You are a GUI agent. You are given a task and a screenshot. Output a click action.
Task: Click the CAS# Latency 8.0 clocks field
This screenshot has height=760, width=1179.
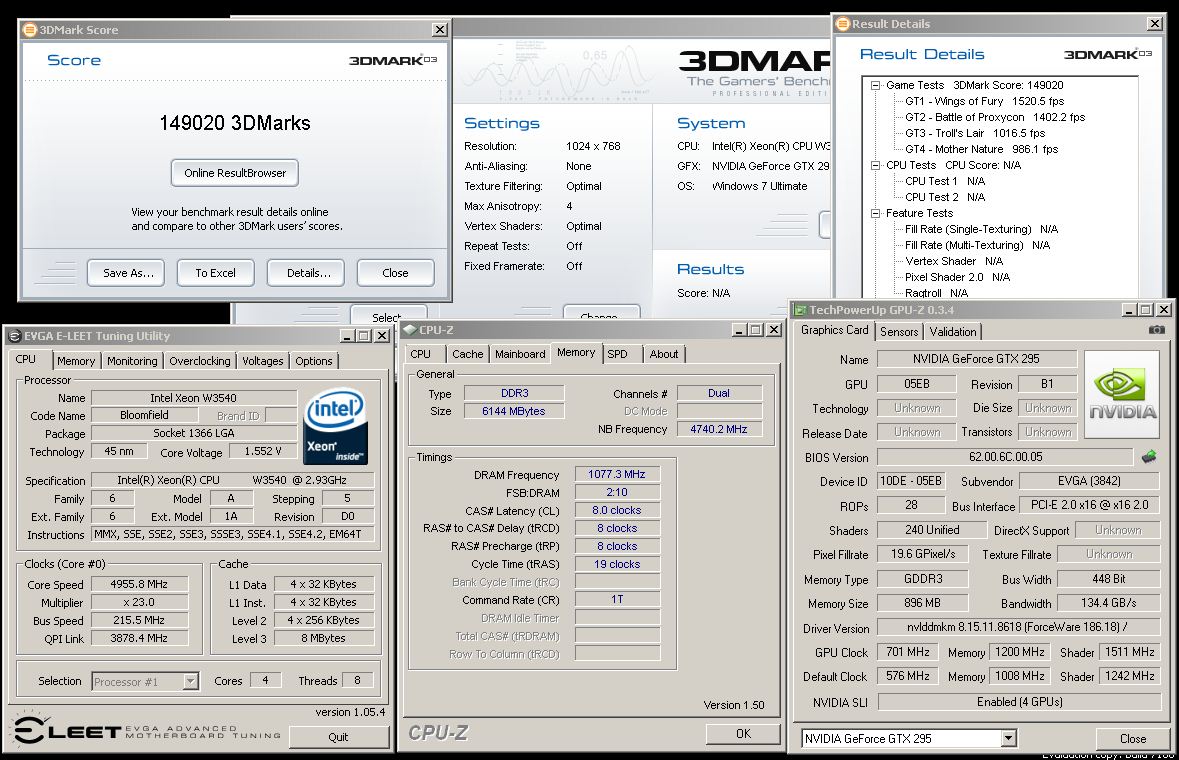[x=617, y=510]
